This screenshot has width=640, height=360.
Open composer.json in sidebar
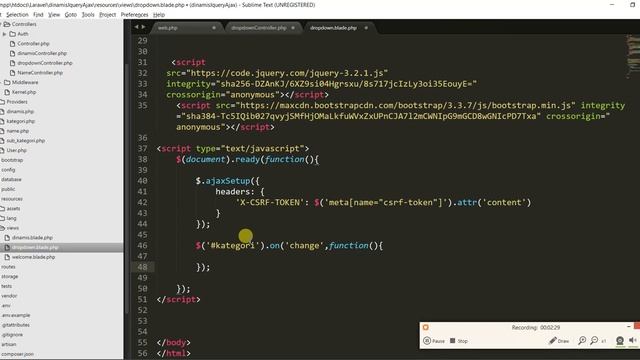coord(17,354)
